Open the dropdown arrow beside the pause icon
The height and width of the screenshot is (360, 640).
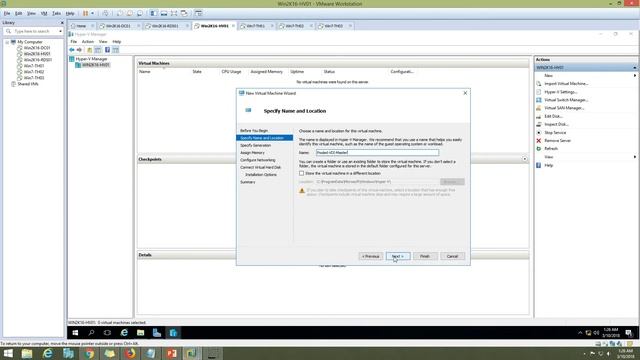click(x=93, y=13)
